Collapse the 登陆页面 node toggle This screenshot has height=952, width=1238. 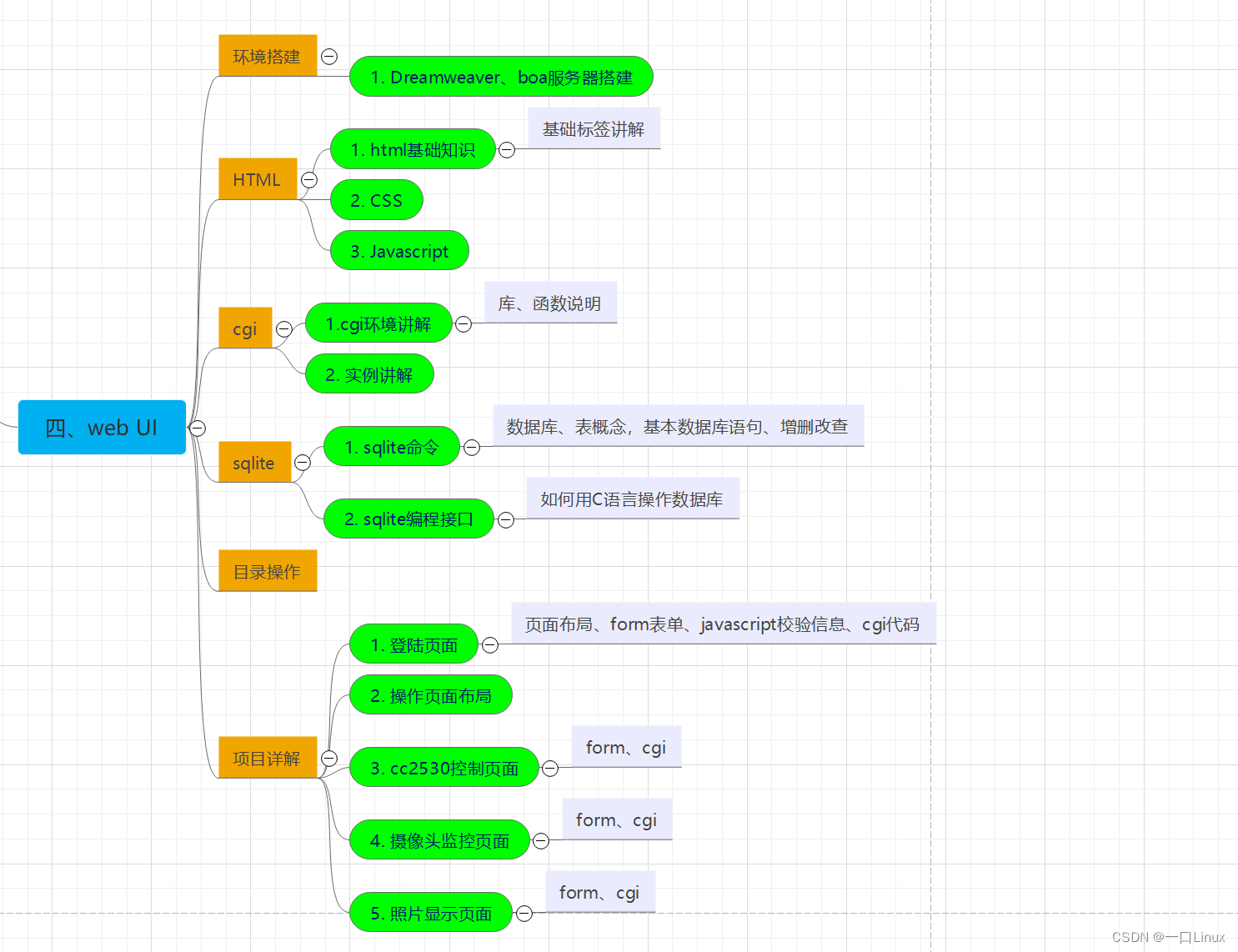click(x=490, y=645)
